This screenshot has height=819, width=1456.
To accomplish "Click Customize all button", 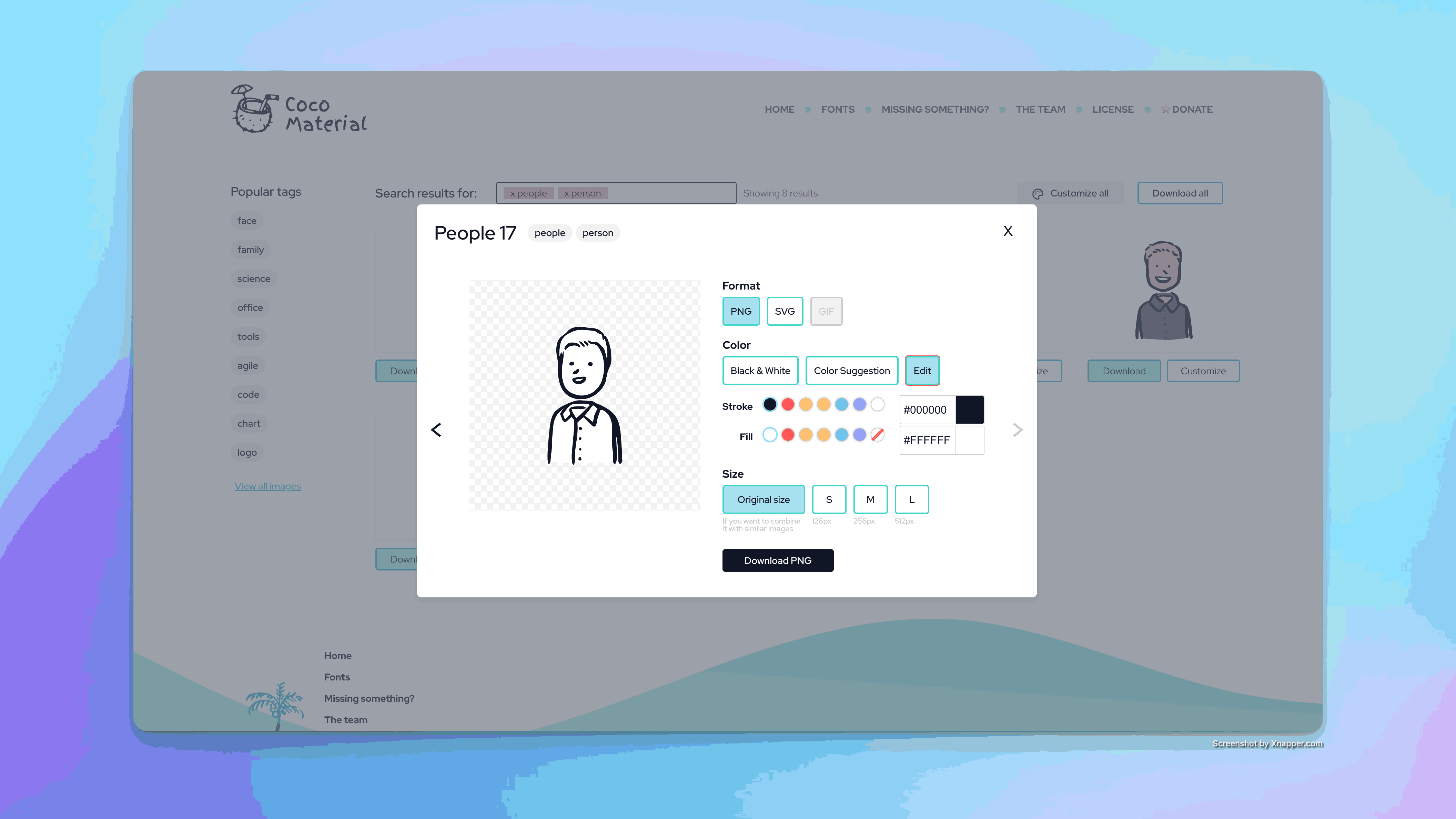I will pyautogui.click(x=1070, y=193).
